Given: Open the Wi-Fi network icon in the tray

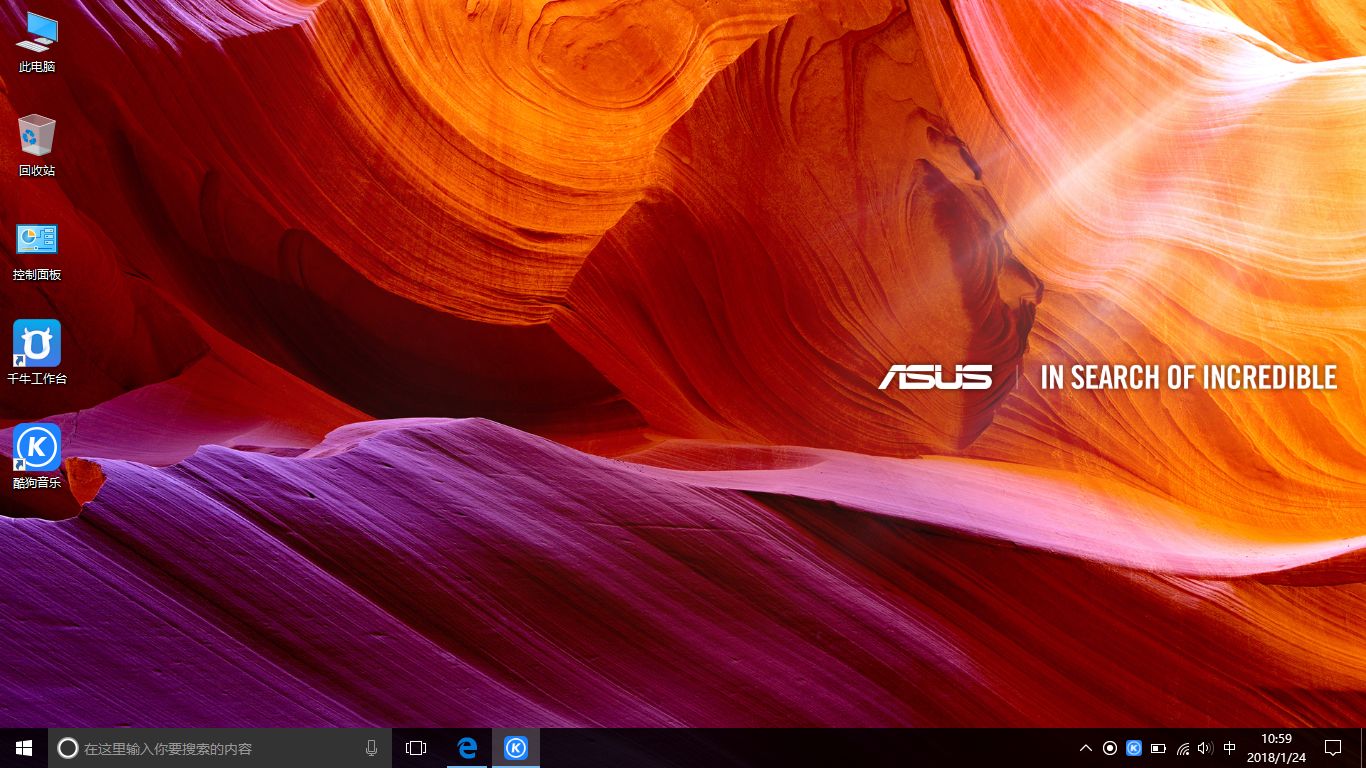Looking at the screenshot, I should coord(1181,747).
